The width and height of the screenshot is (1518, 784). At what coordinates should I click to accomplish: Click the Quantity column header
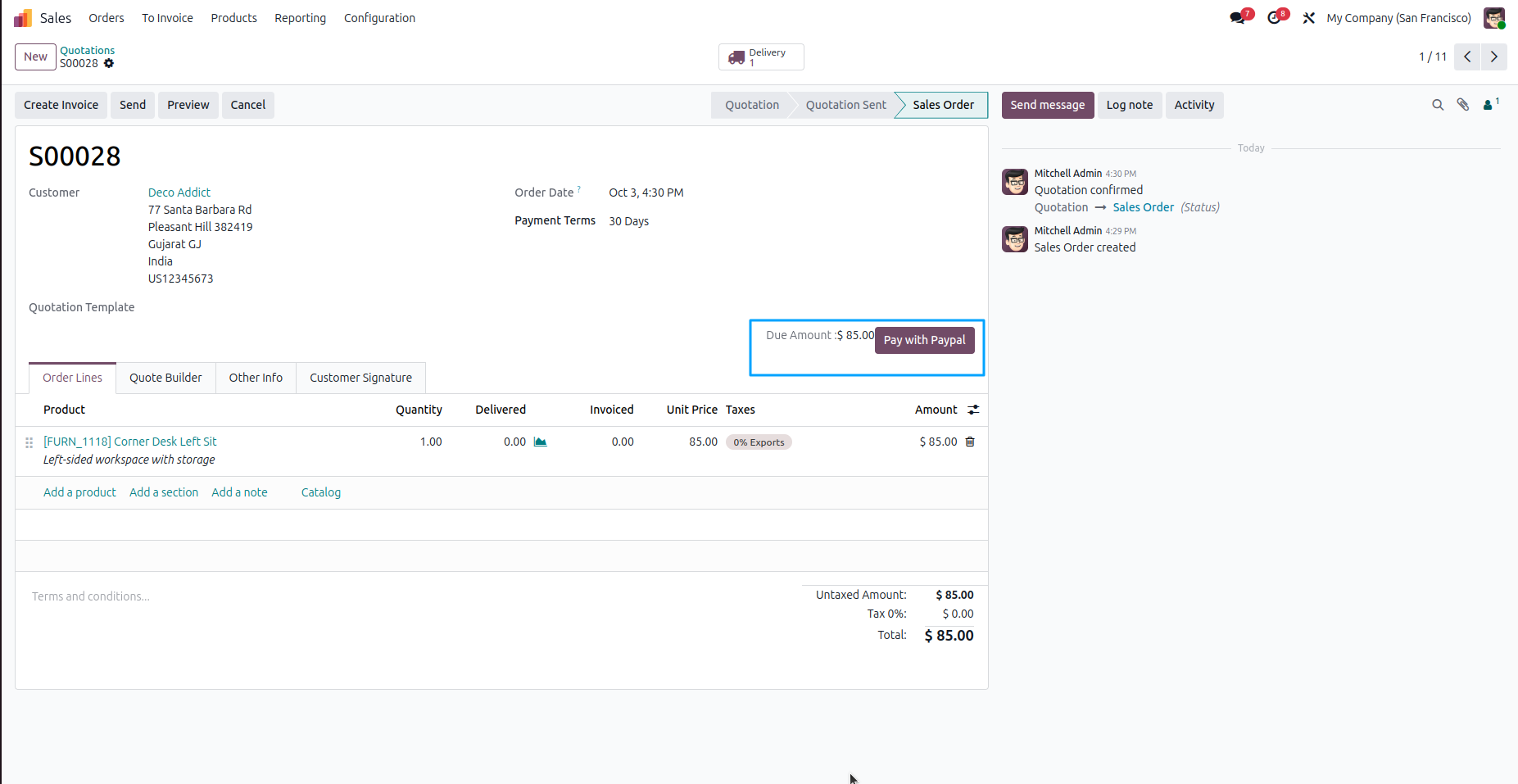(x=419, y=410)
